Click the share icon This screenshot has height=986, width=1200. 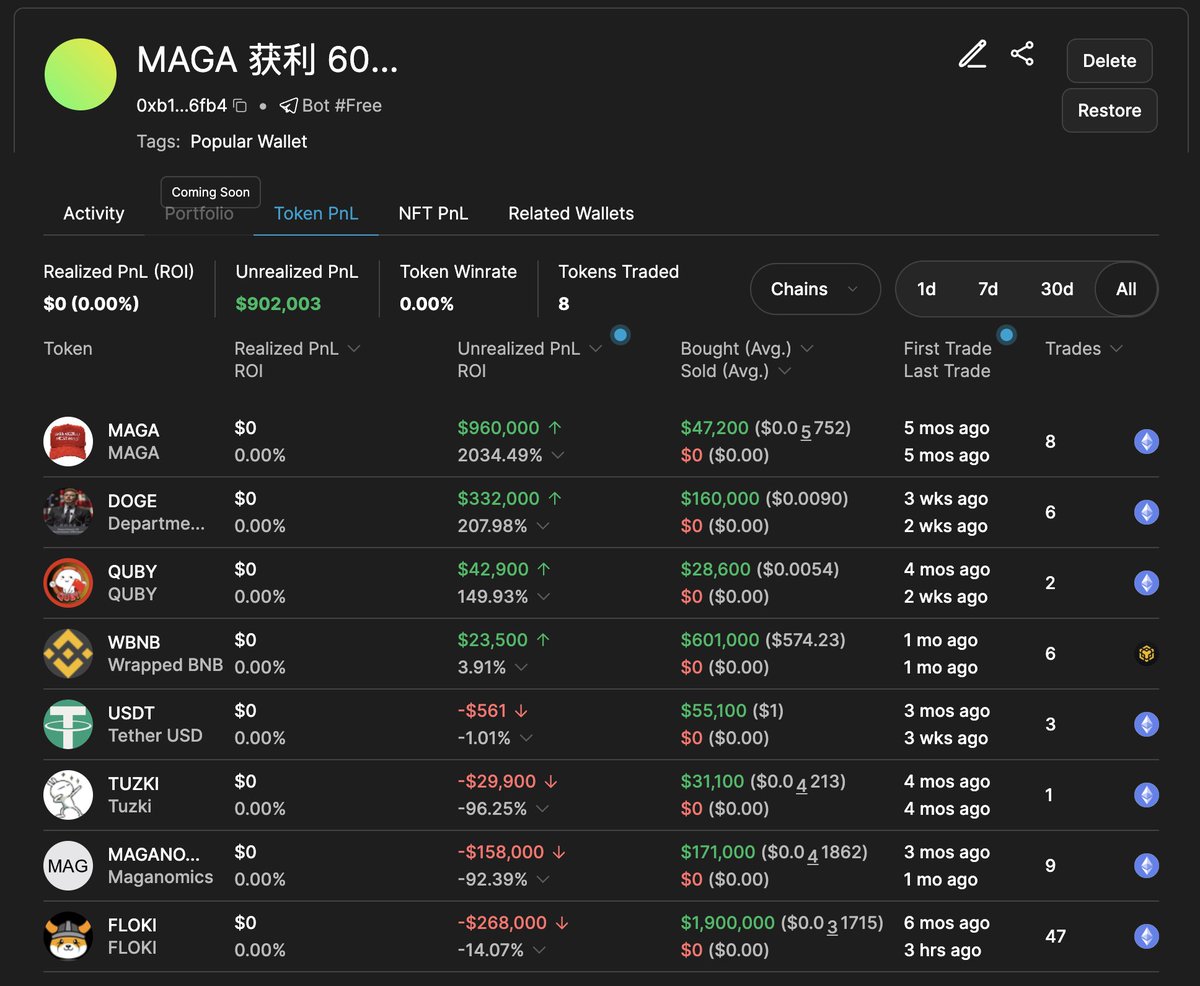click(x=1021, y=54)
